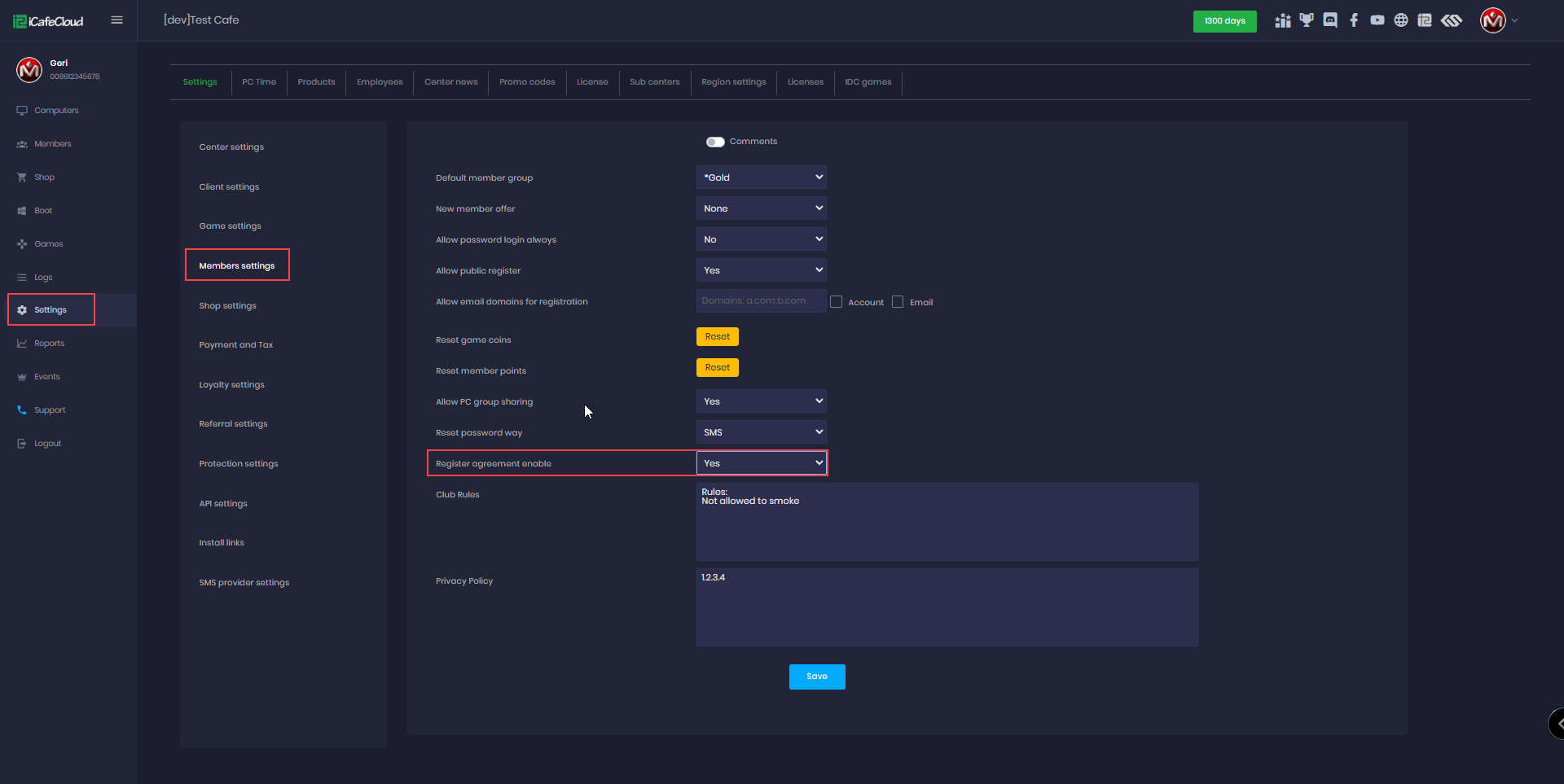Open the Loyalty settings section
This screenshot has height=784, width=1564.
click(232, 385)
